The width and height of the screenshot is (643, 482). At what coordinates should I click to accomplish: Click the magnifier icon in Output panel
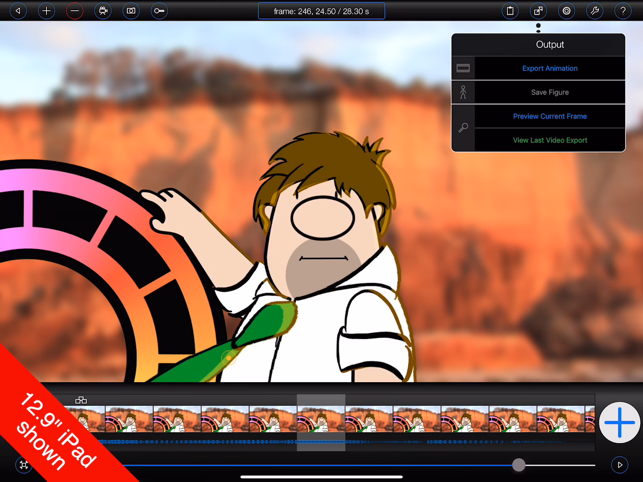coord(463,128)
